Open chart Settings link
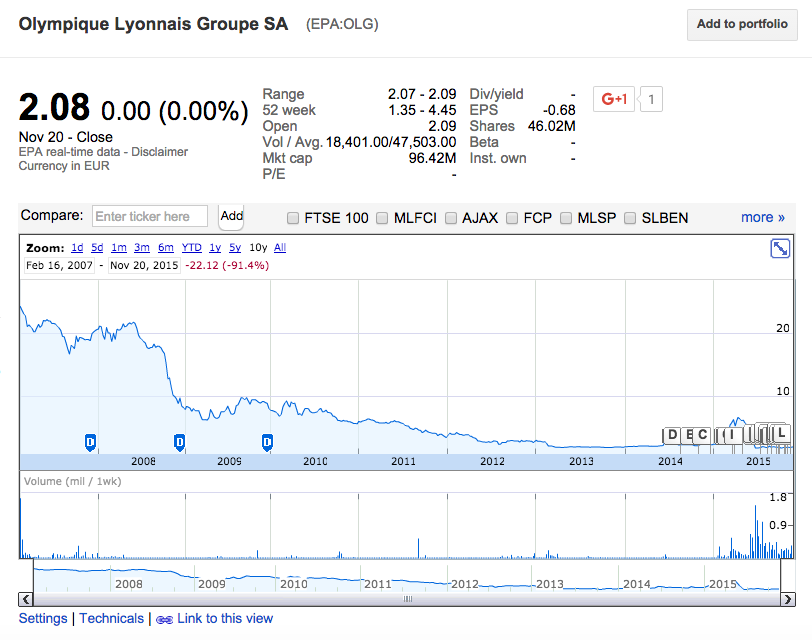This screenshot has height=640, width=812. coord(43,619)
